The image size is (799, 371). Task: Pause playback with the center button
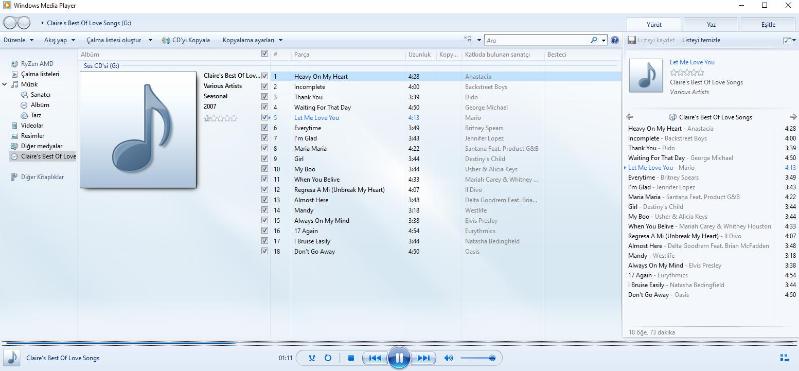[x=399, y=358]
